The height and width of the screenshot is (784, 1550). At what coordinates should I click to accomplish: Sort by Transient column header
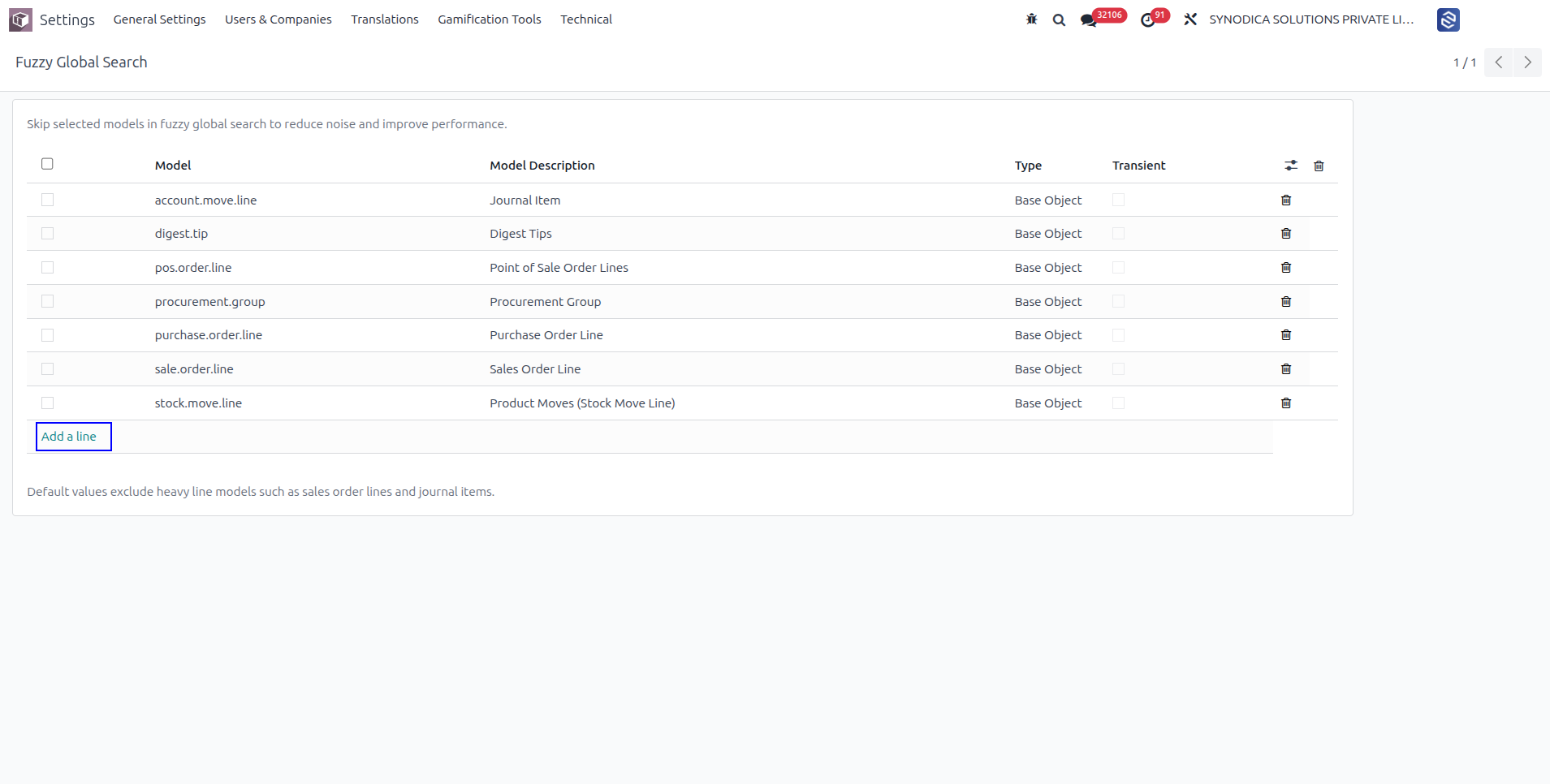click(x=1138, y=166)
